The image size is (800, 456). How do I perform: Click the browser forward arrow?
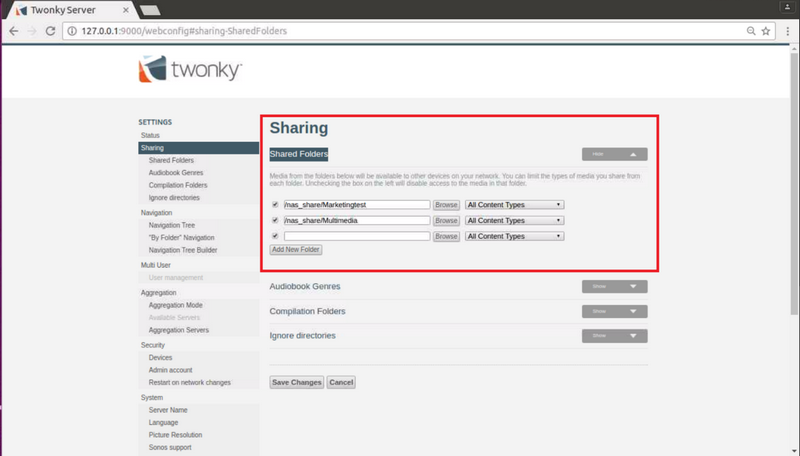[x=32, y=31]
